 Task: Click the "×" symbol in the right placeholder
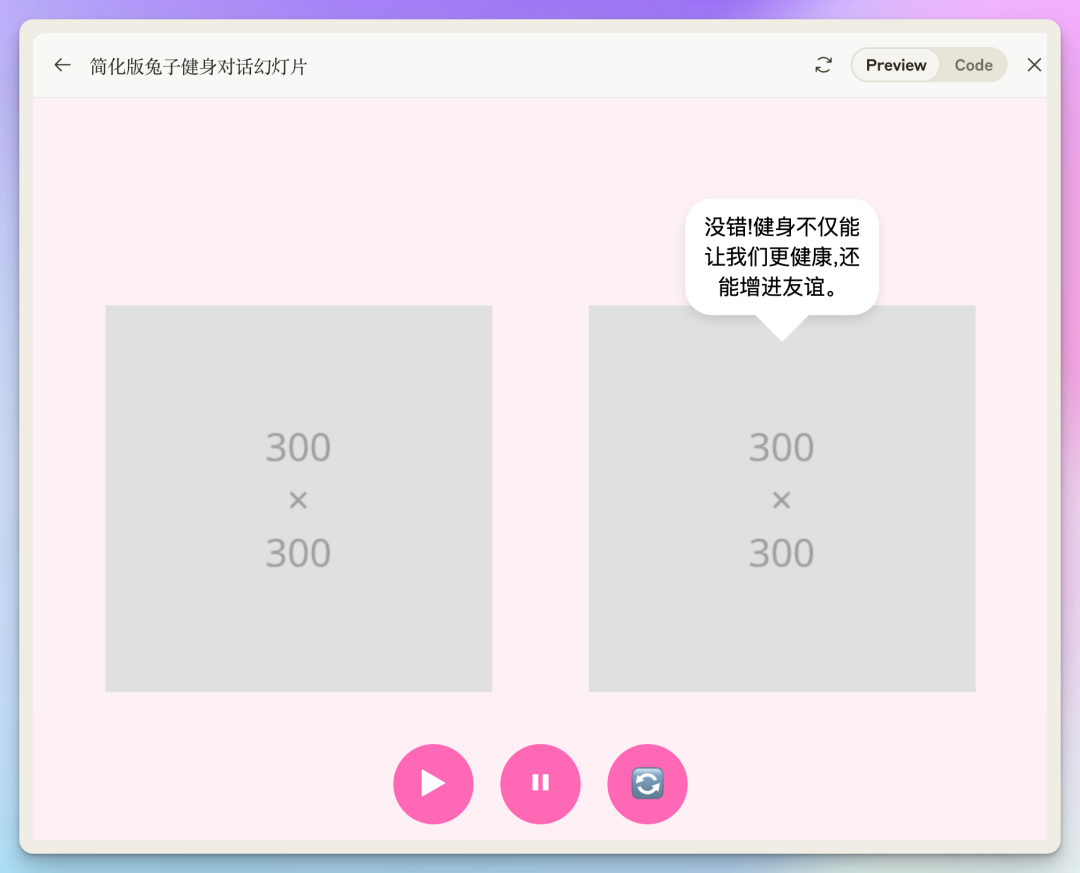tap(781, 500)
